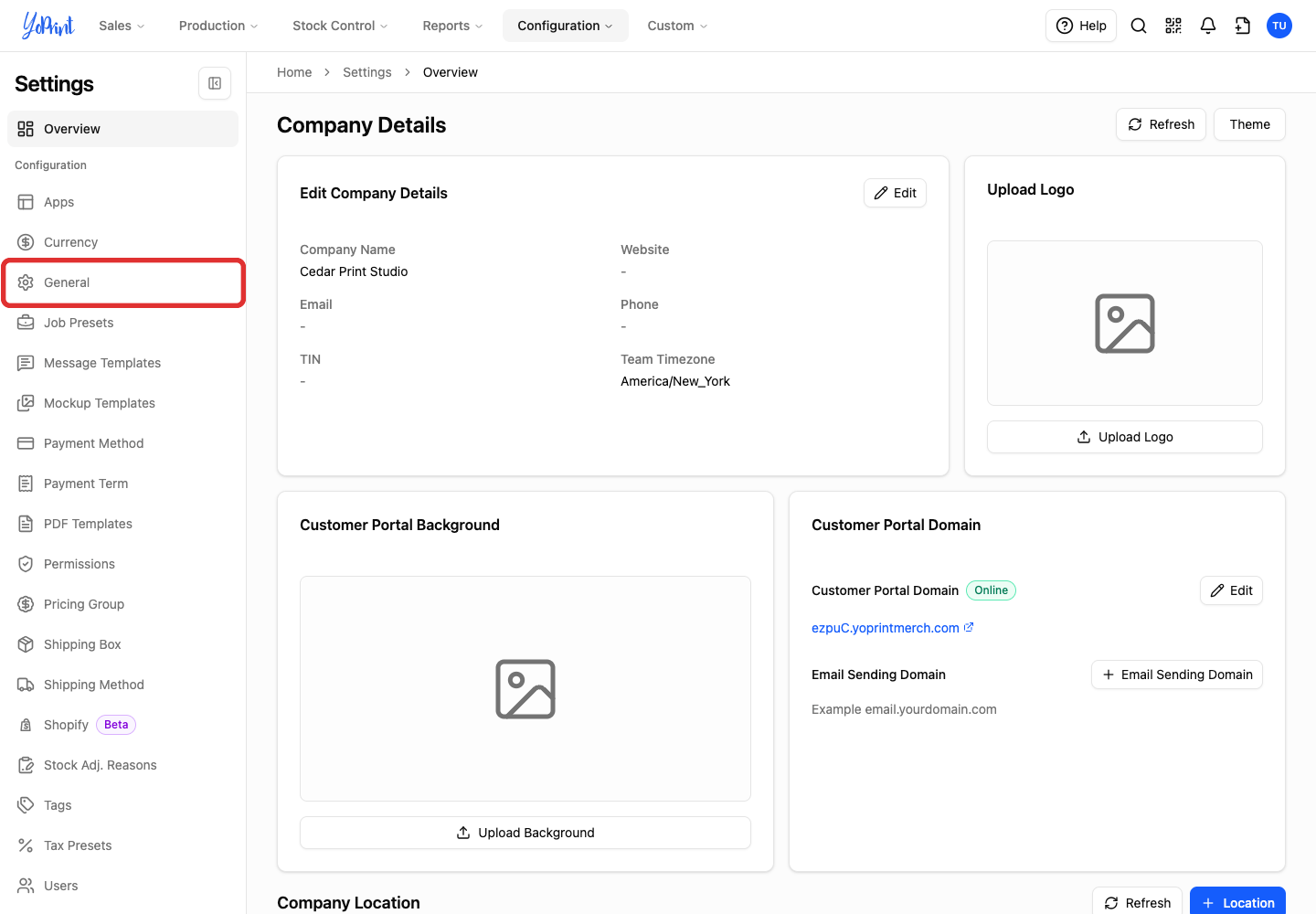This screenshot has width=1316, height=914.
Task: Open the QR code scanner icon
Action: pos(1173,26)
